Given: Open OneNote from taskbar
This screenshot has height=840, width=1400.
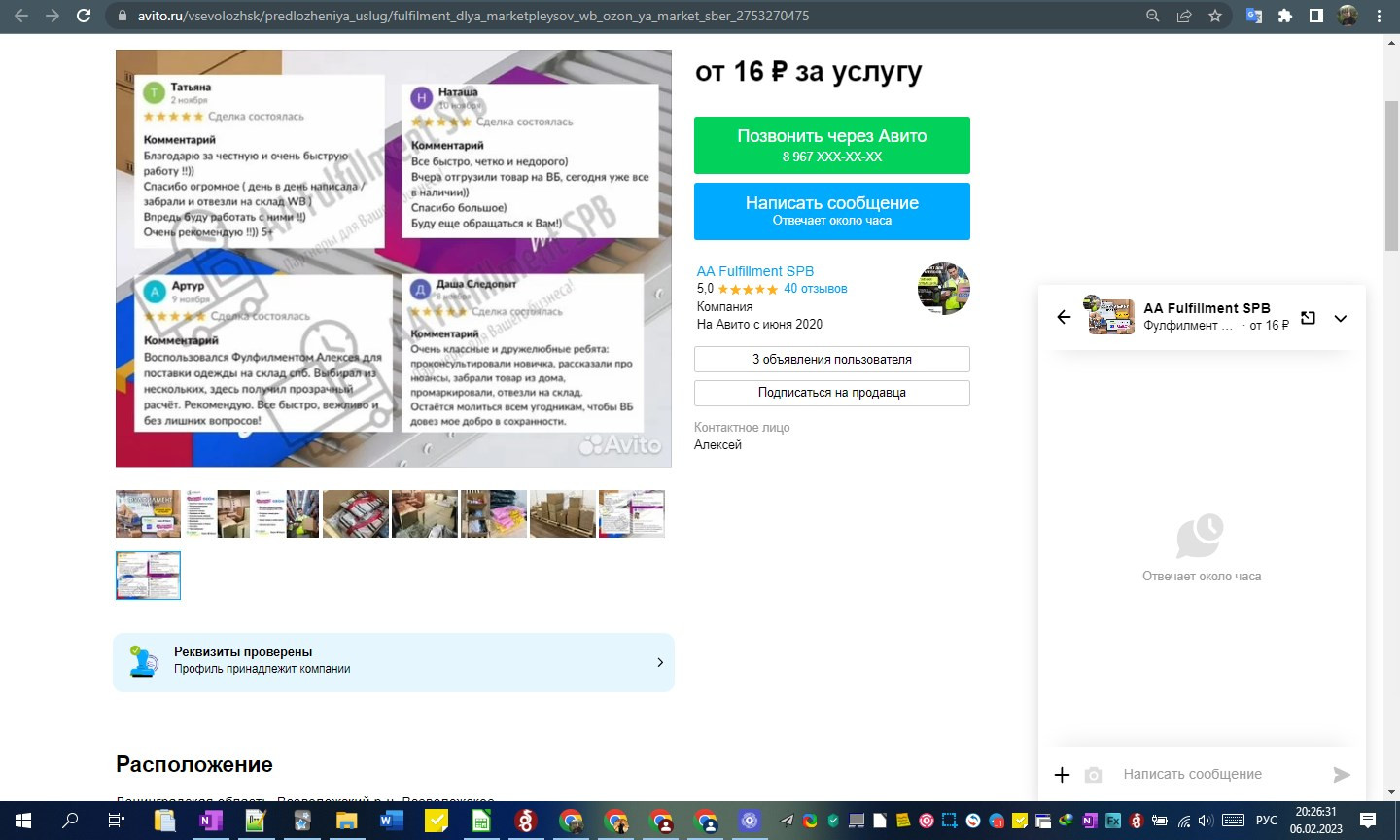Looking at the screenshot, I should pos(209,821).
